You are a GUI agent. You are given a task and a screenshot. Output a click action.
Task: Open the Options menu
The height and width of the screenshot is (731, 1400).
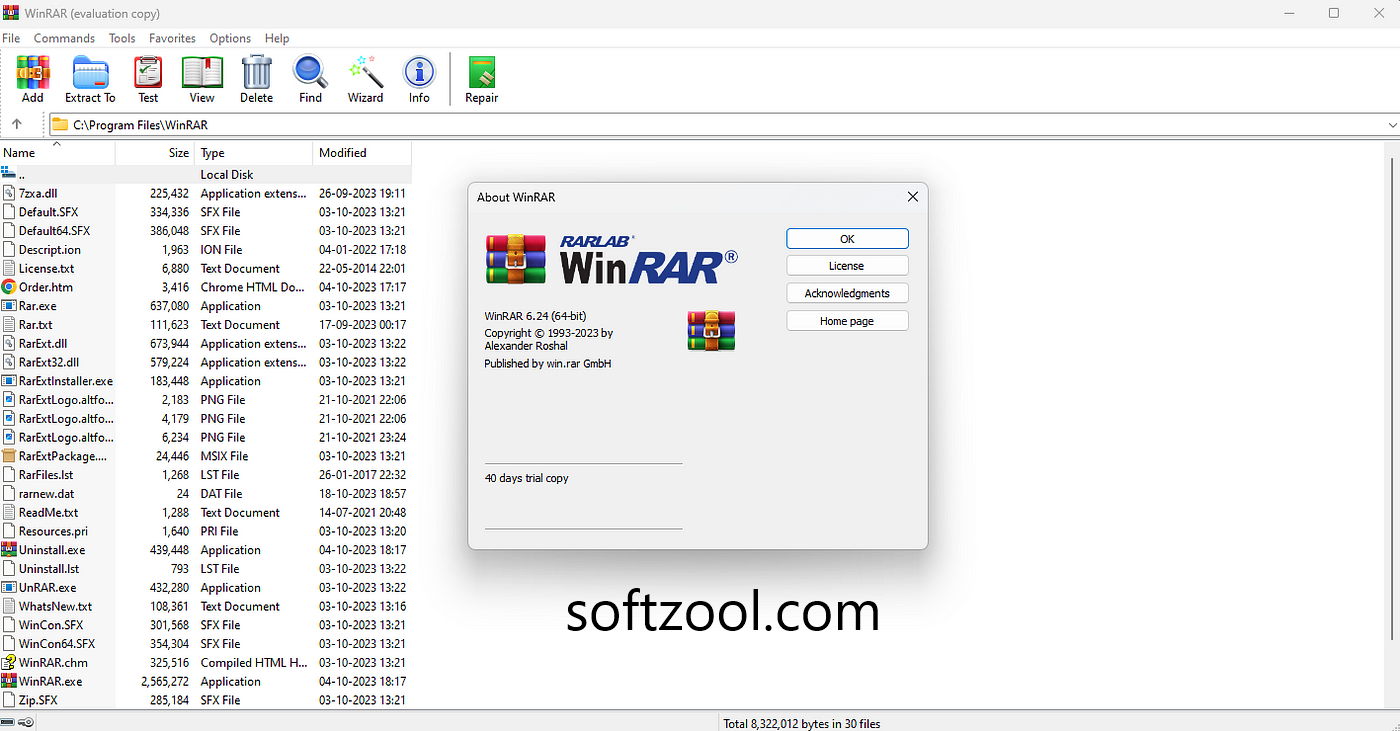230,38
